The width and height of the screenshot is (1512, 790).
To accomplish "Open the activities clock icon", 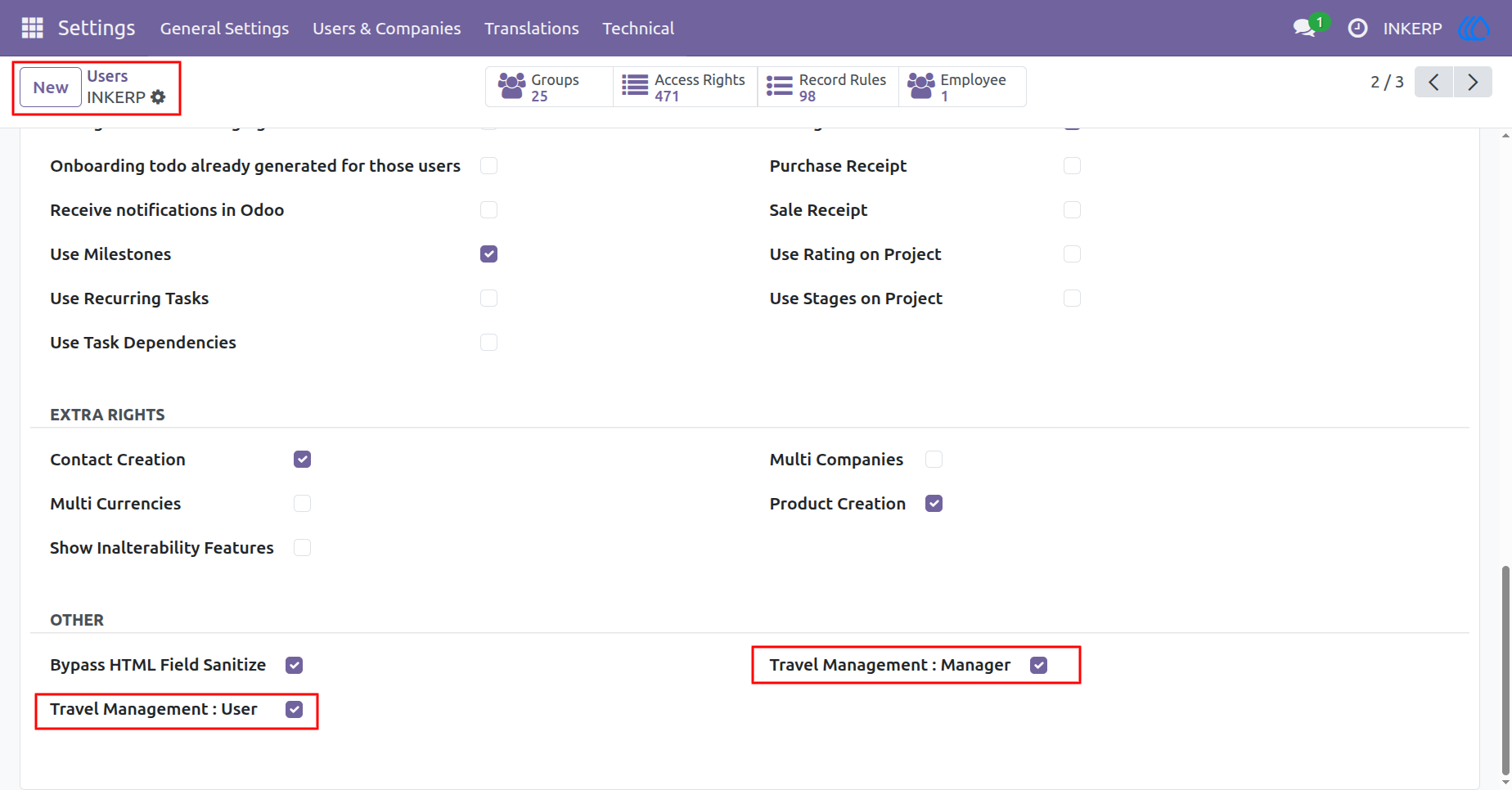I will [1357, 28].
